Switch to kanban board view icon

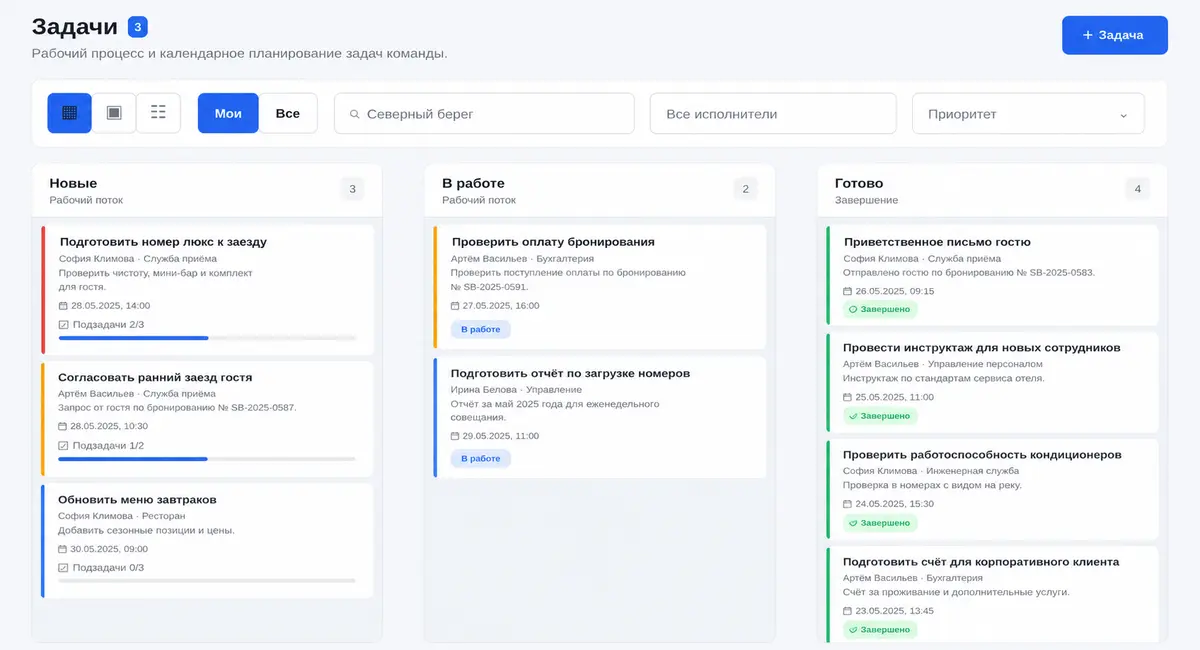[x=69, y=113]
